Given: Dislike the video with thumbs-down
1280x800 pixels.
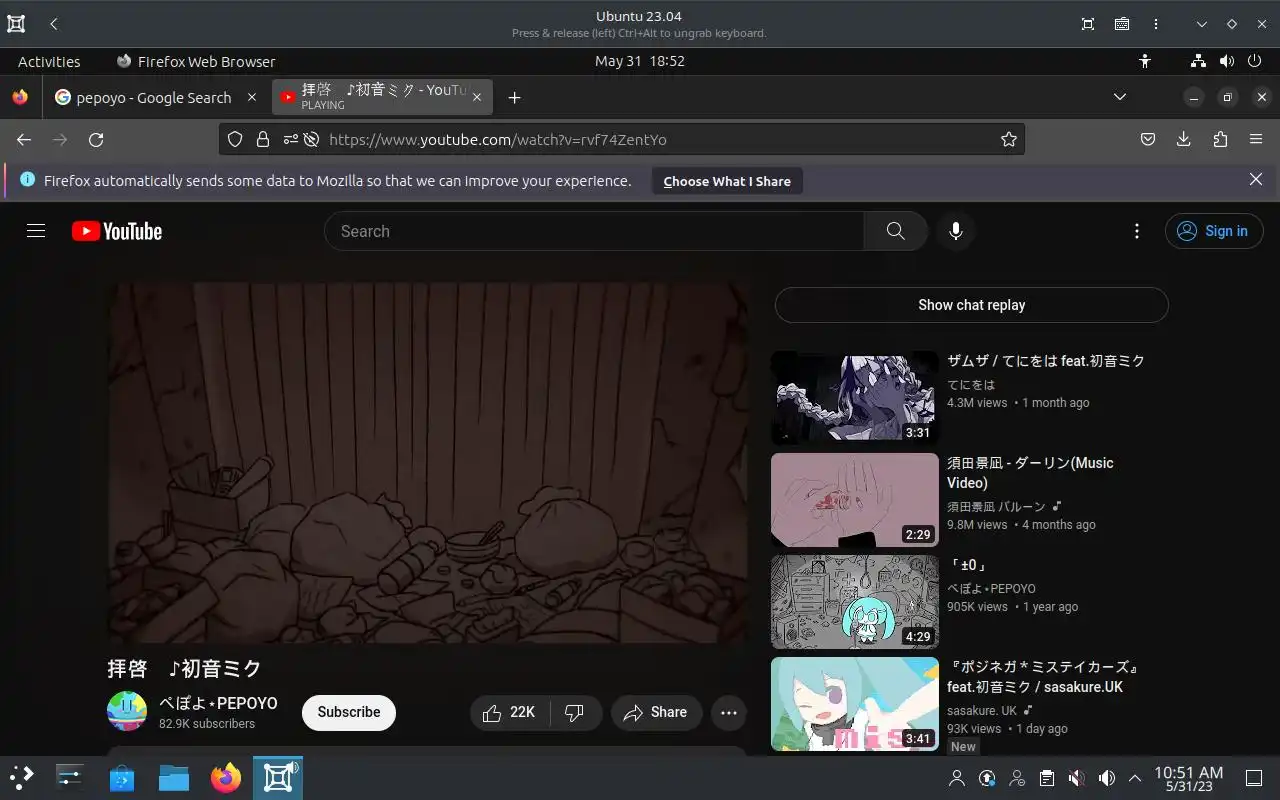Looking at the screenshot, I should pos(575,712).
